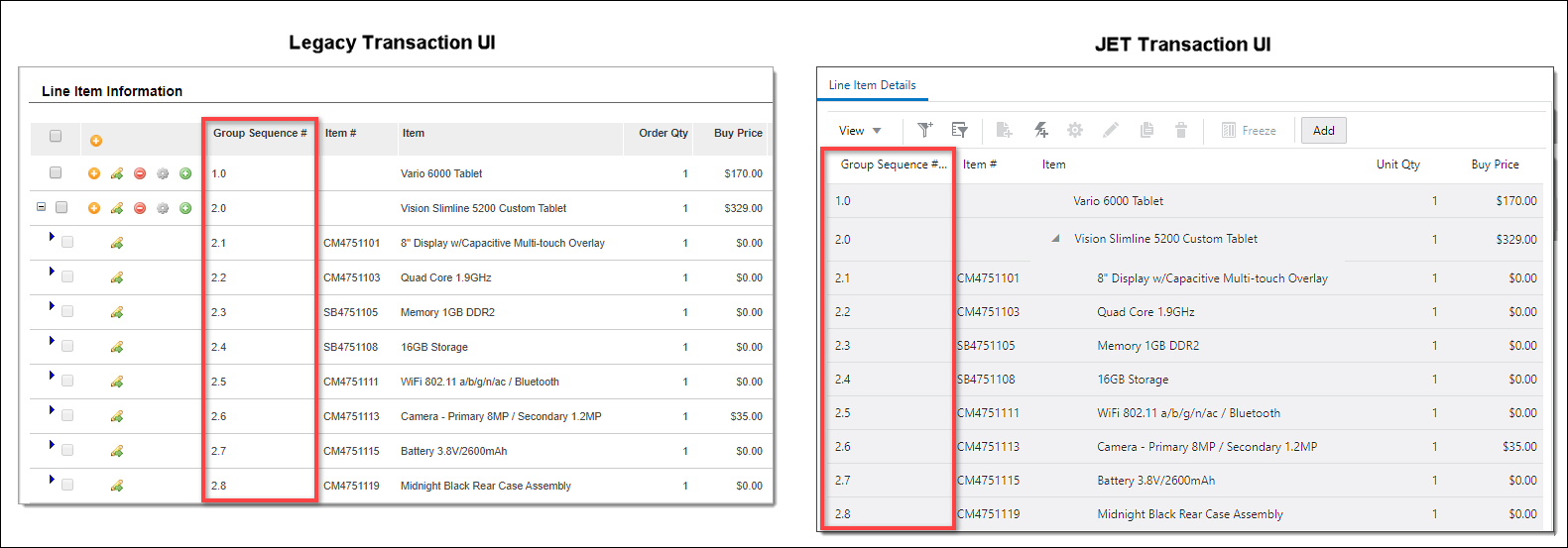The height and width of the screenshot is (548, 1568).
Task: Select CM4751101 in the Legacy Item # column
Action: 351,243
